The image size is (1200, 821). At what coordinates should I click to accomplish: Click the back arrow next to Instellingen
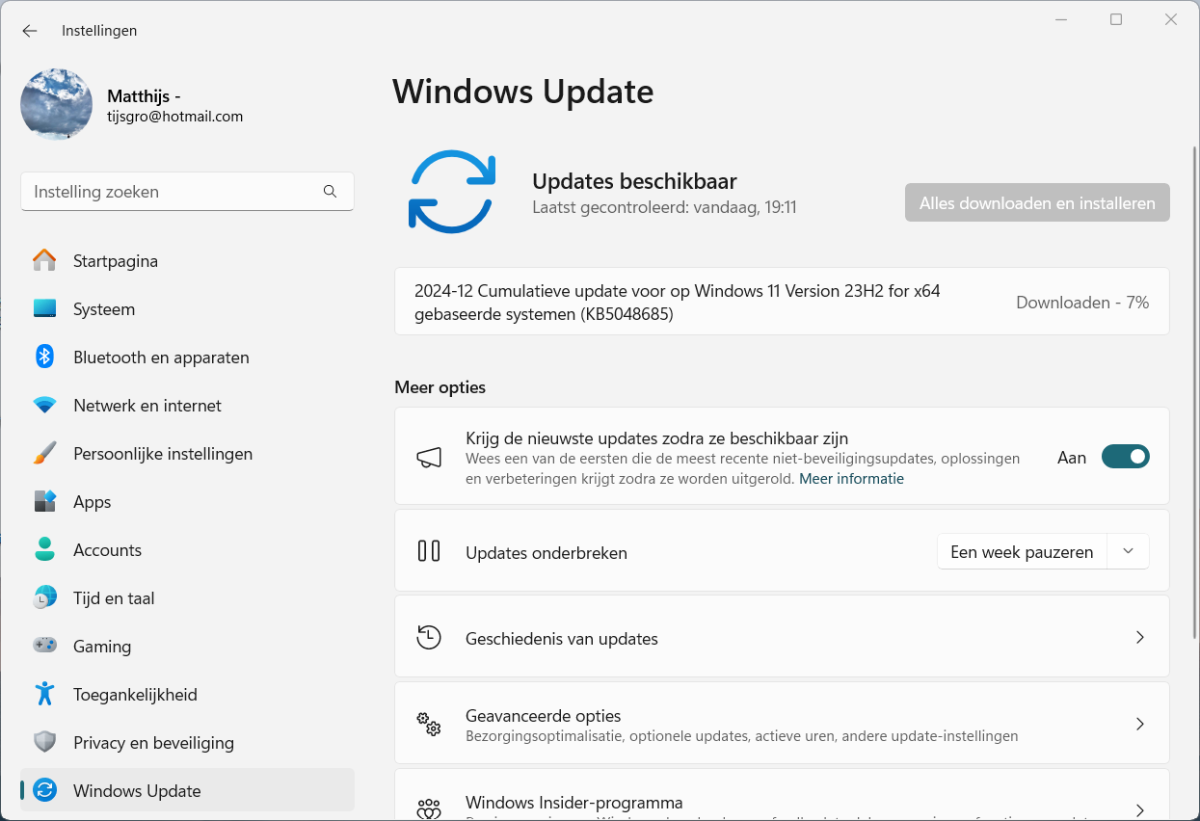pos(30,31)
